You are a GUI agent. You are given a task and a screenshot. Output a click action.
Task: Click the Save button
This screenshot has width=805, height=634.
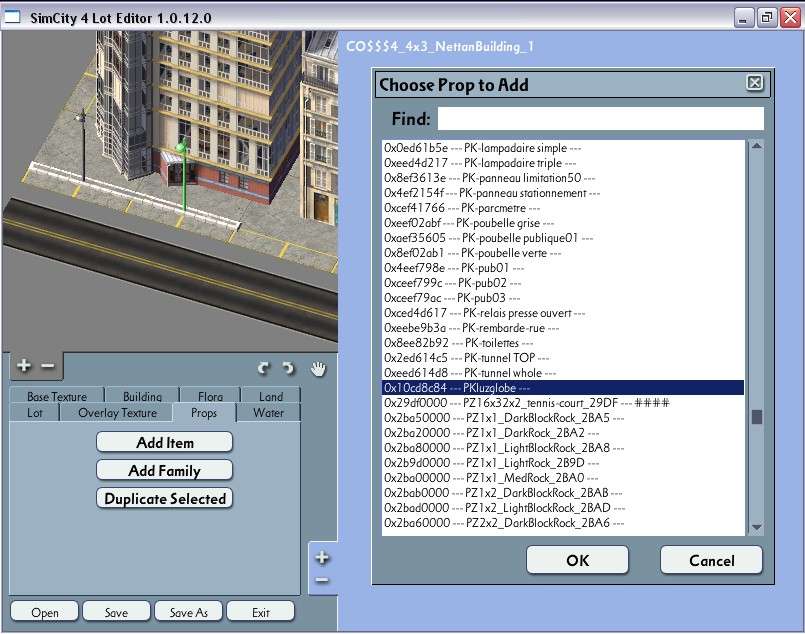(x=117, y=612)
